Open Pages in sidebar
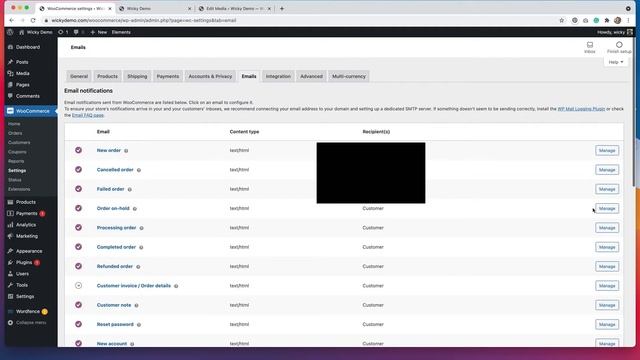Screen dimensions: 640x360 tap(22, 85)
